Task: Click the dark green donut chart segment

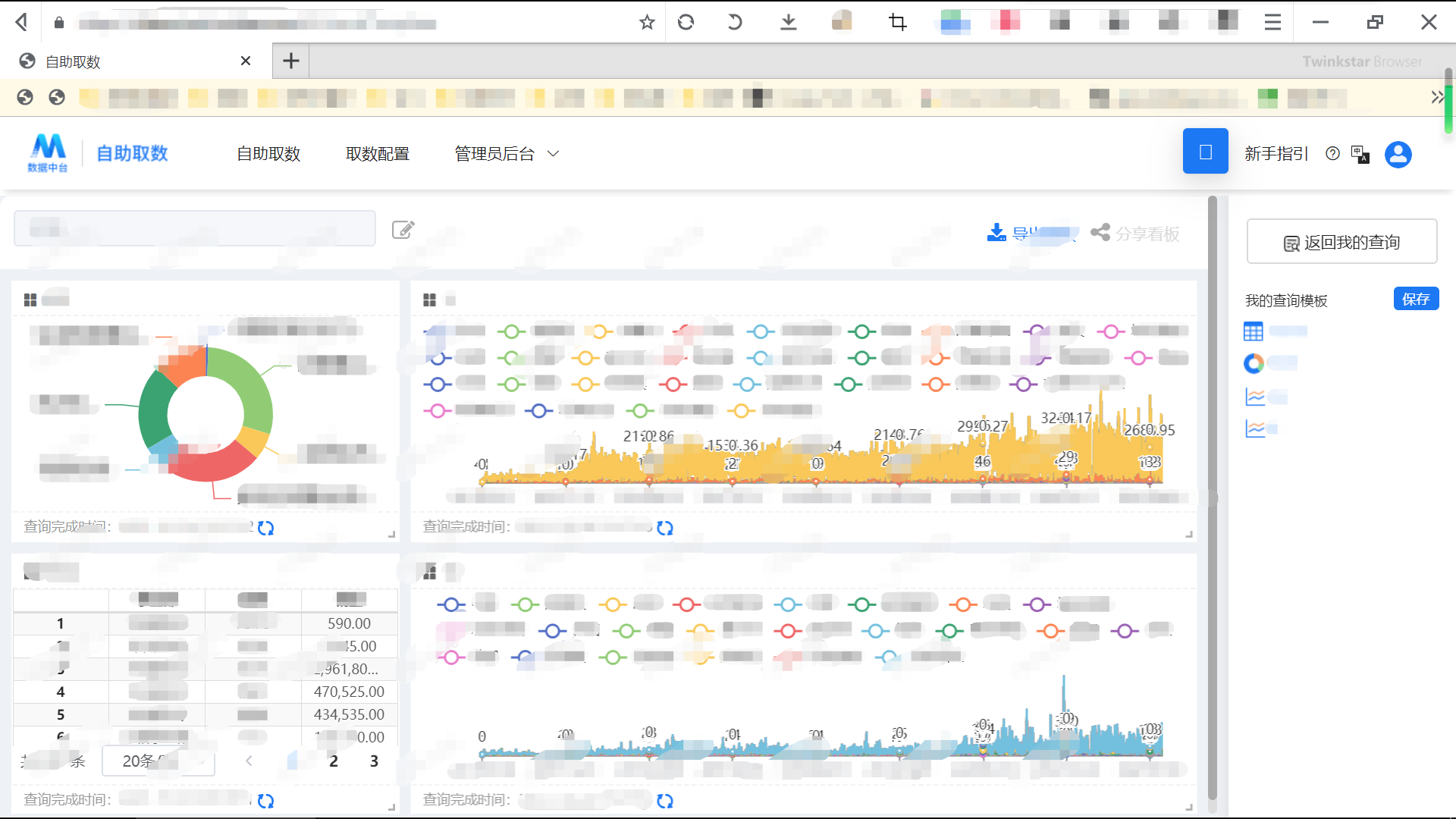Action: pyautogui.click(x=154, y=410)
